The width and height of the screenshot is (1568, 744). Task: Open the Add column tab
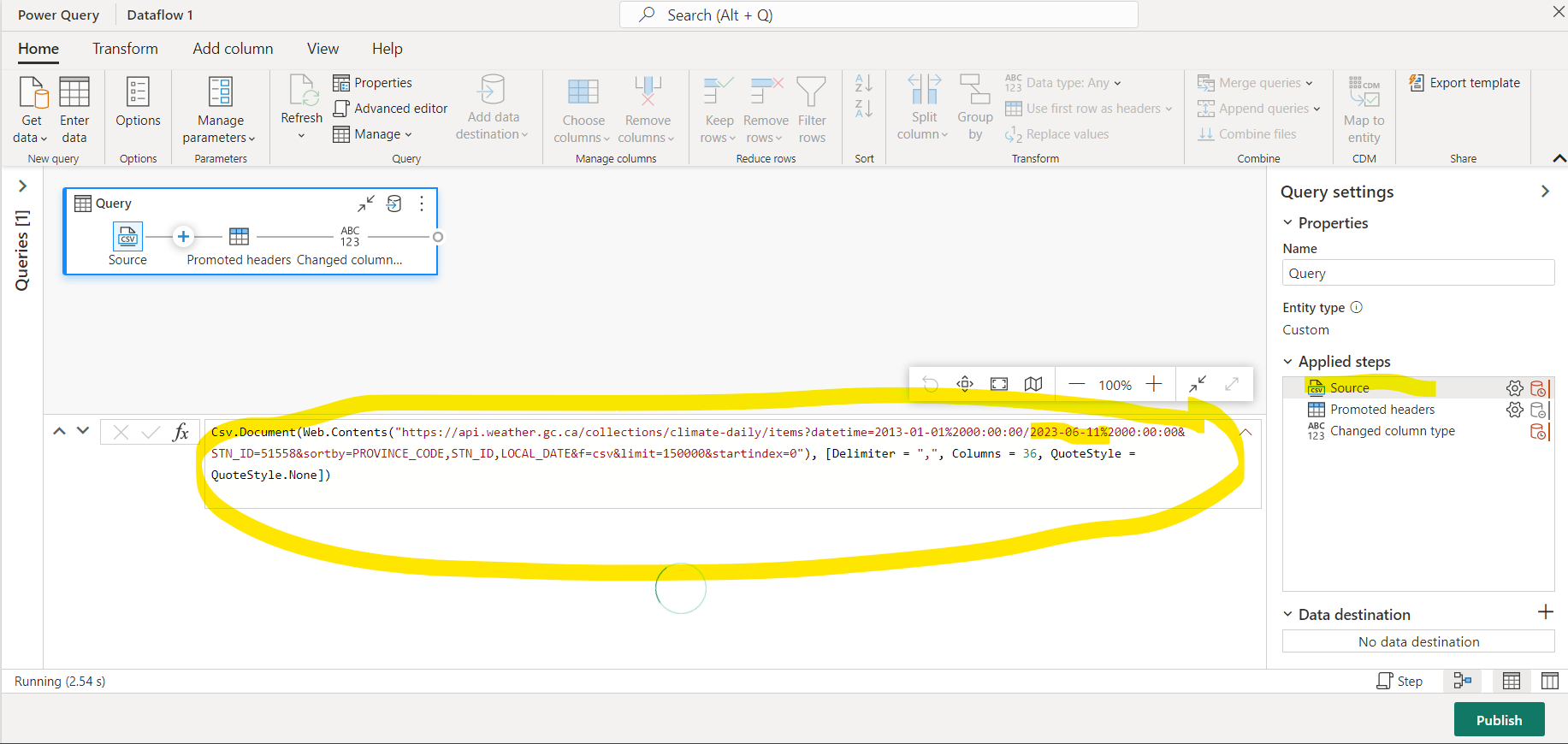coord(233,49)
